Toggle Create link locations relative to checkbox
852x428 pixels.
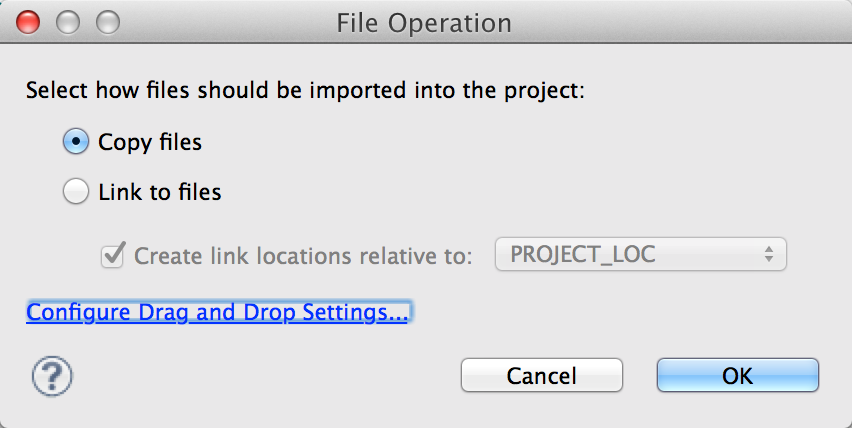tap(113, 255)
